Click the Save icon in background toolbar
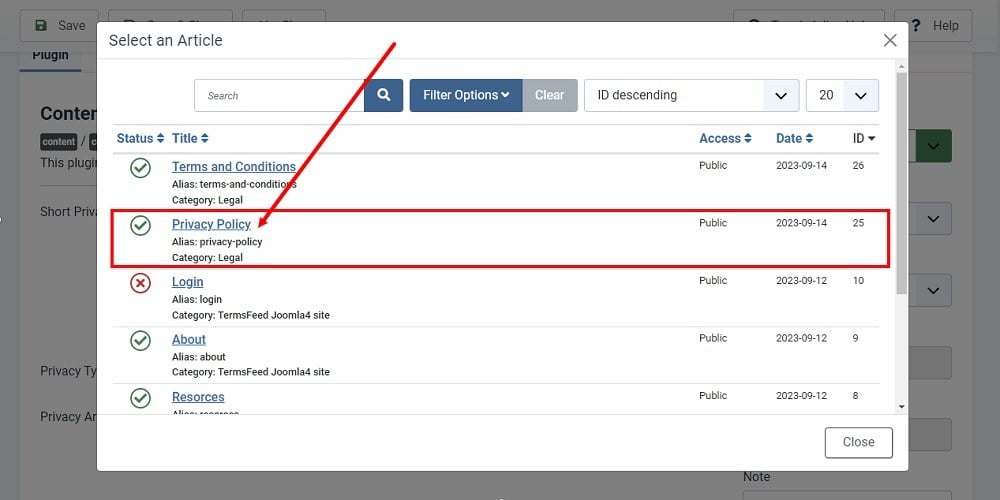 (41, 26)
